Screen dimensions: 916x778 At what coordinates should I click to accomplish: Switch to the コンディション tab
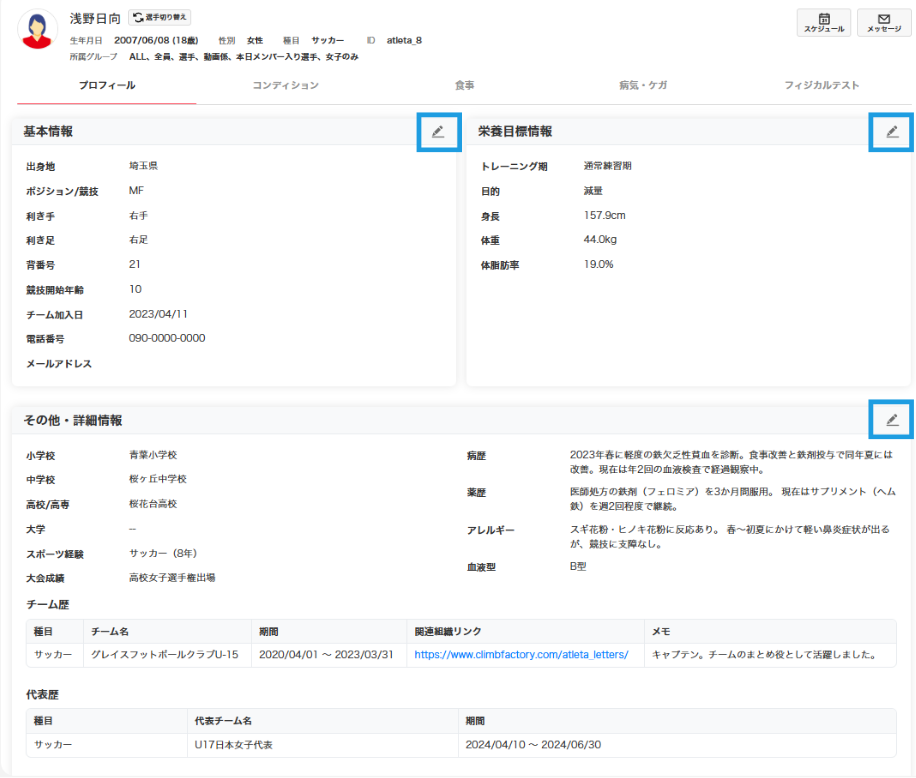pyautogui.click(x=285, y=86)
